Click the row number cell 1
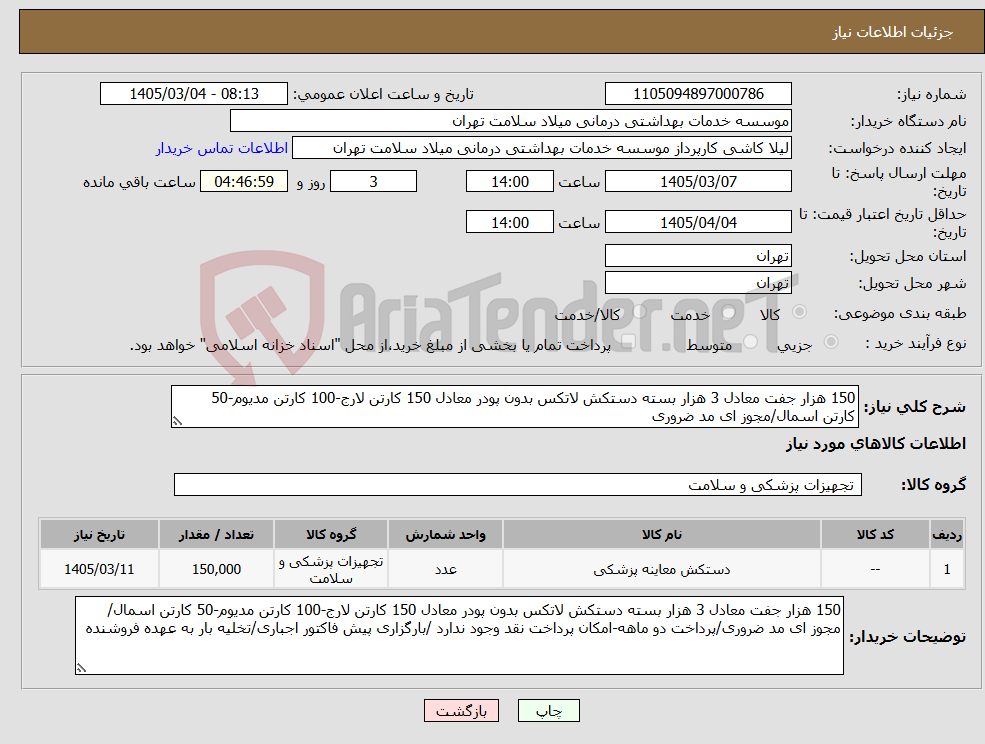 tap(947, 569)
